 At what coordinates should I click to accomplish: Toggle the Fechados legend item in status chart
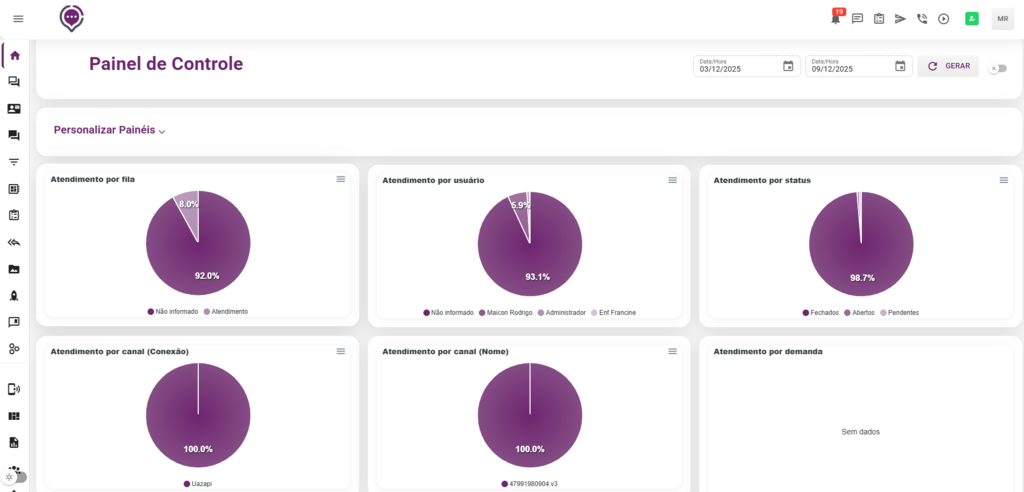point(820,312)
